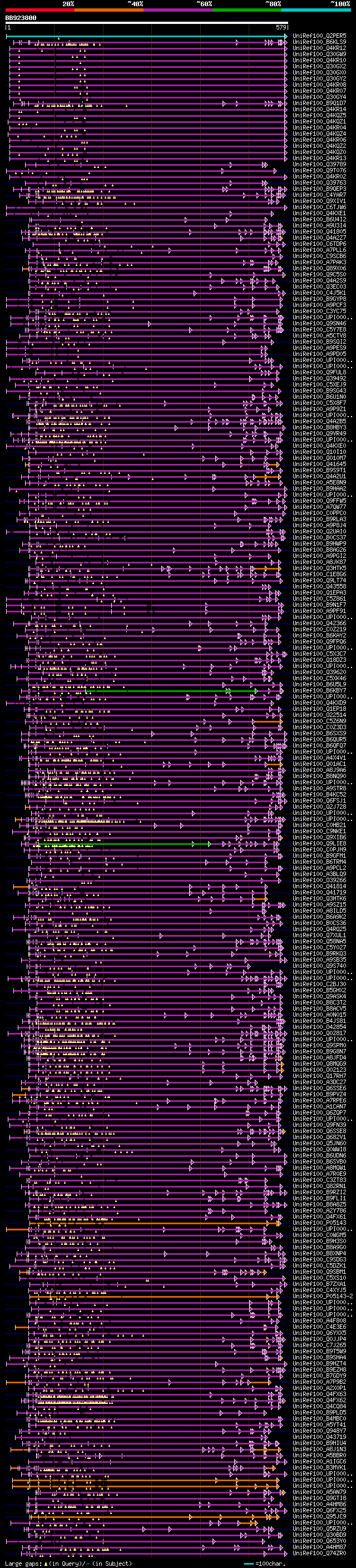Screen dimensions: 356x1568
Task: Select the UniRef100_Q4KR07 label
Action: click(x=319, y=91)
